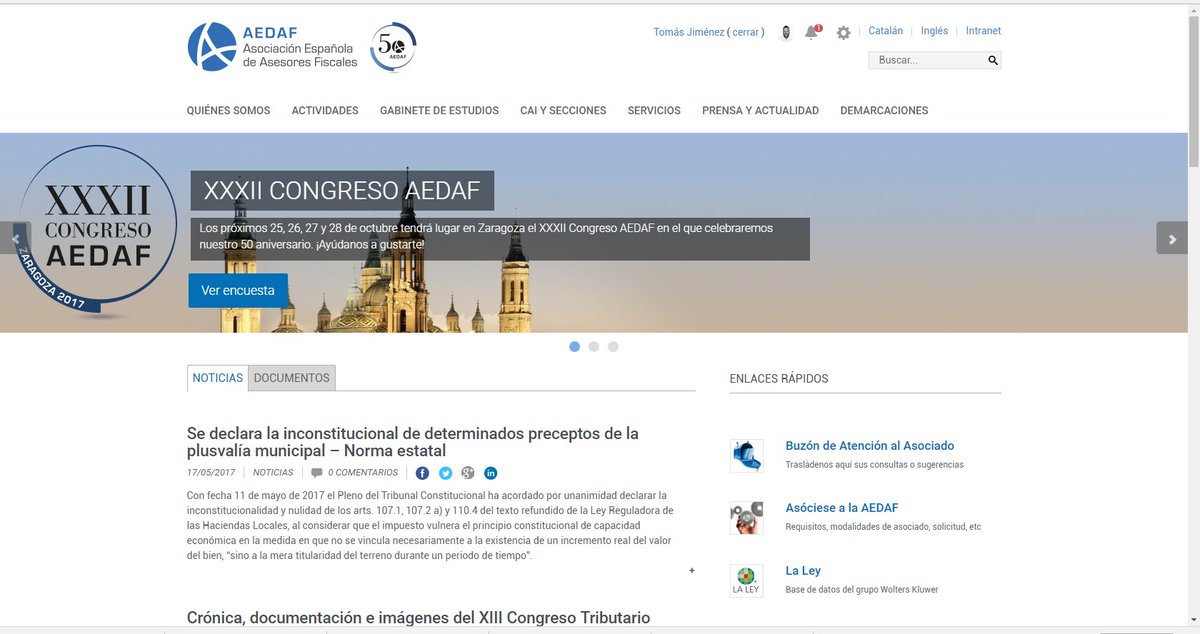The image size is (1200, 634).
Task: Click the Asóciese a la AEDAF icon
Action: [x=746, y=517]
